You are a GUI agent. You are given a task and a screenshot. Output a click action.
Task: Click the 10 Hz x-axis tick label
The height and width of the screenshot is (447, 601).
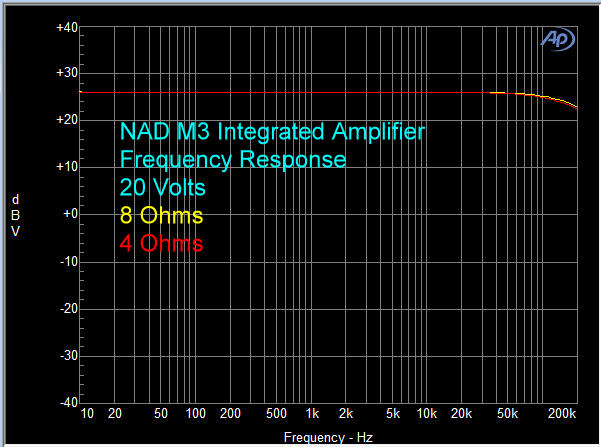tap(88, 414)
